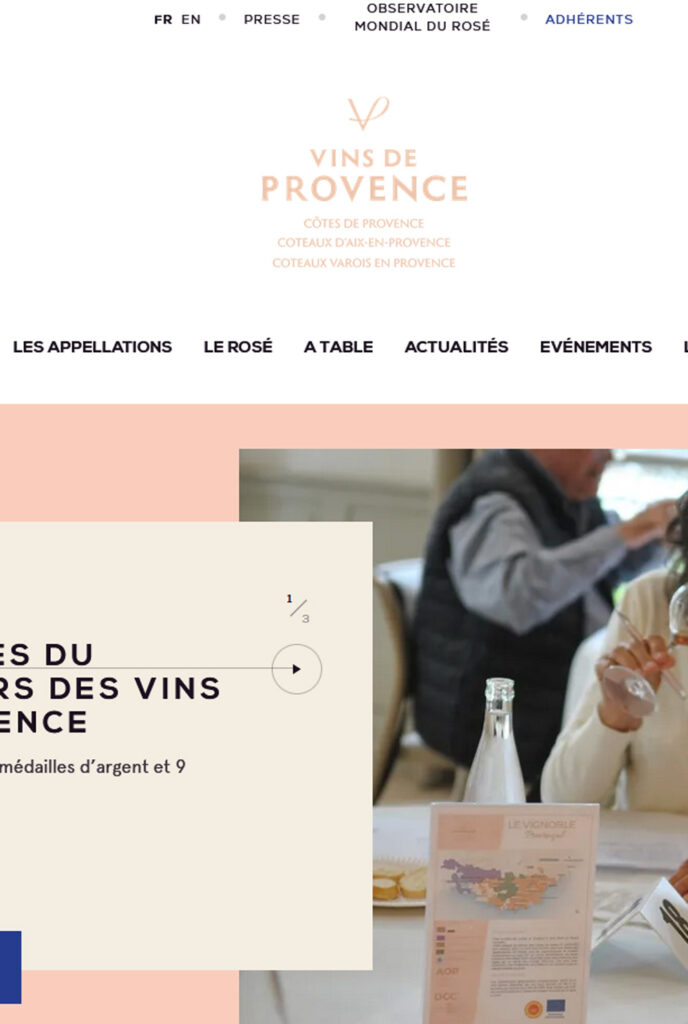
Task: Select A Table menu item
Action: pos(338,347)
